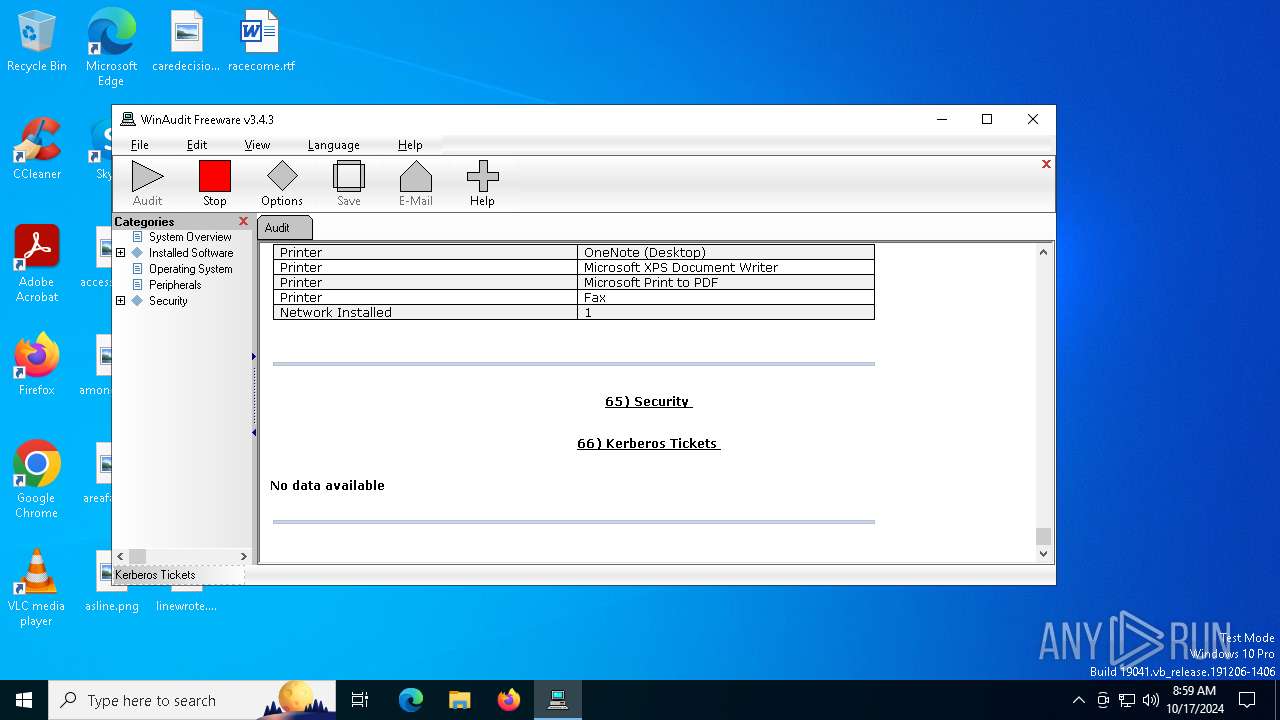Viewport: 1280px width, 720px height.
Task: Click the Categories panel scroll left arrow
Action: 121,556
